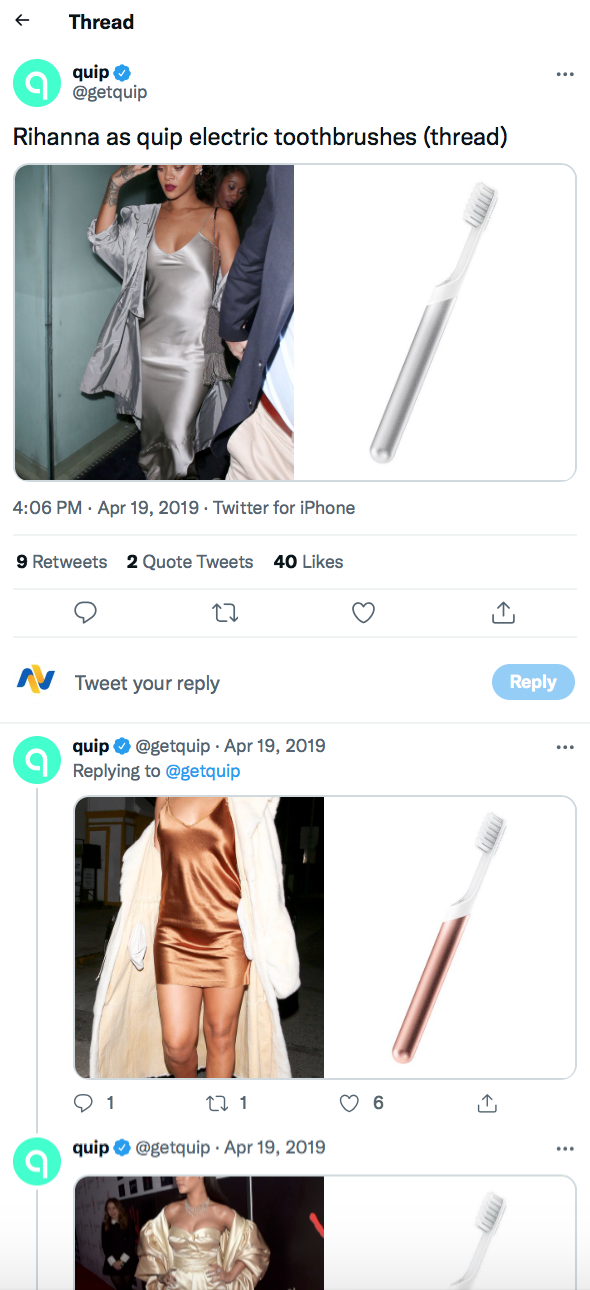Click quip's verified checkmark badge
The height and width of the screenshot is (1290, 590).
[121, 71]
